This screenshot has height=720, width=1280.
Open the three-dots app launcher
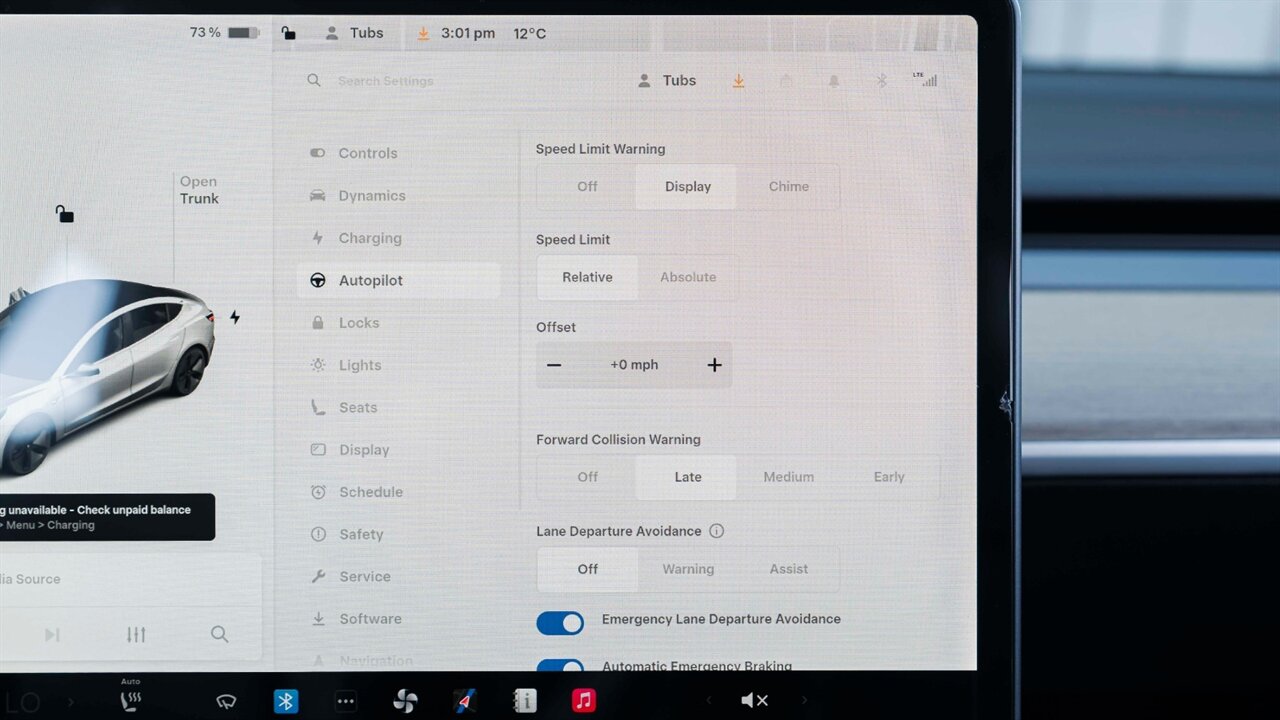click(345, 701)
